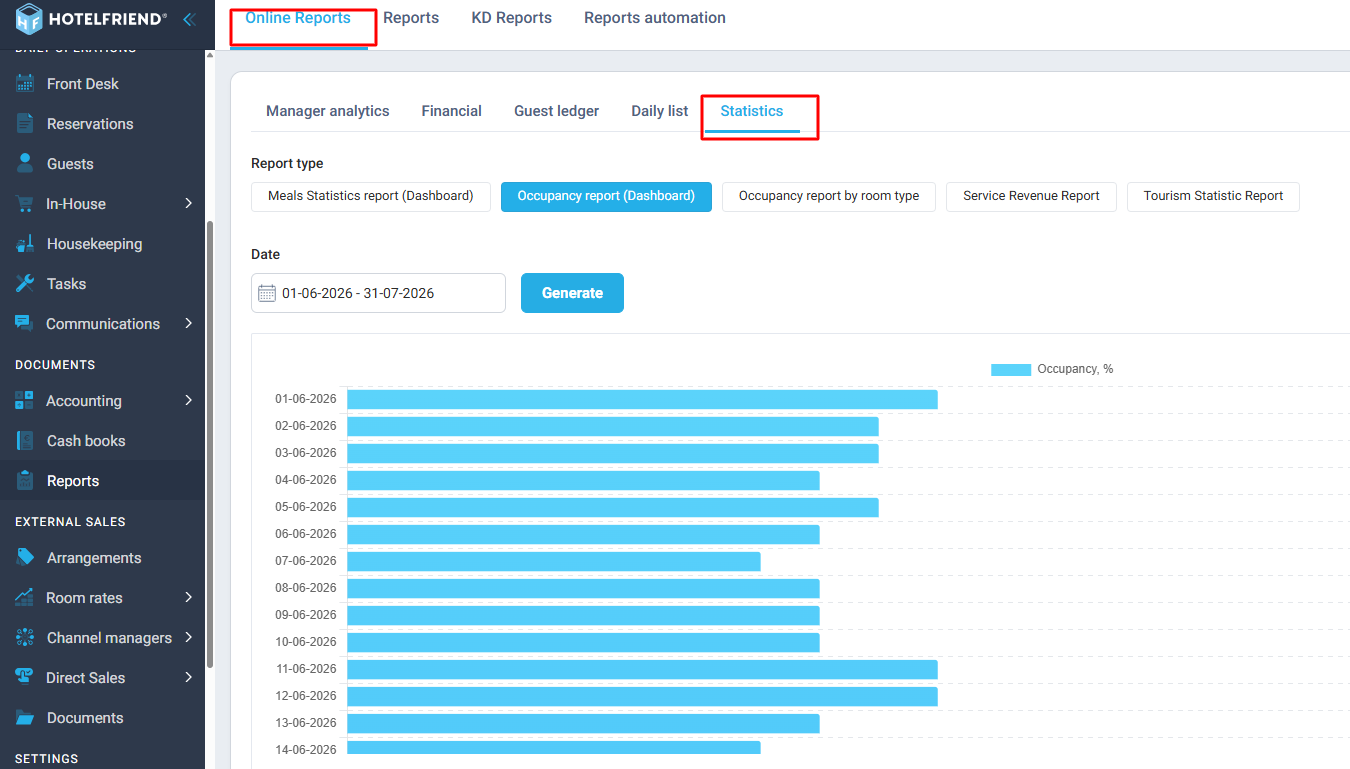Click the Direct Sales icon
The width and height of the screenshot is (1350, 769).
25,678
